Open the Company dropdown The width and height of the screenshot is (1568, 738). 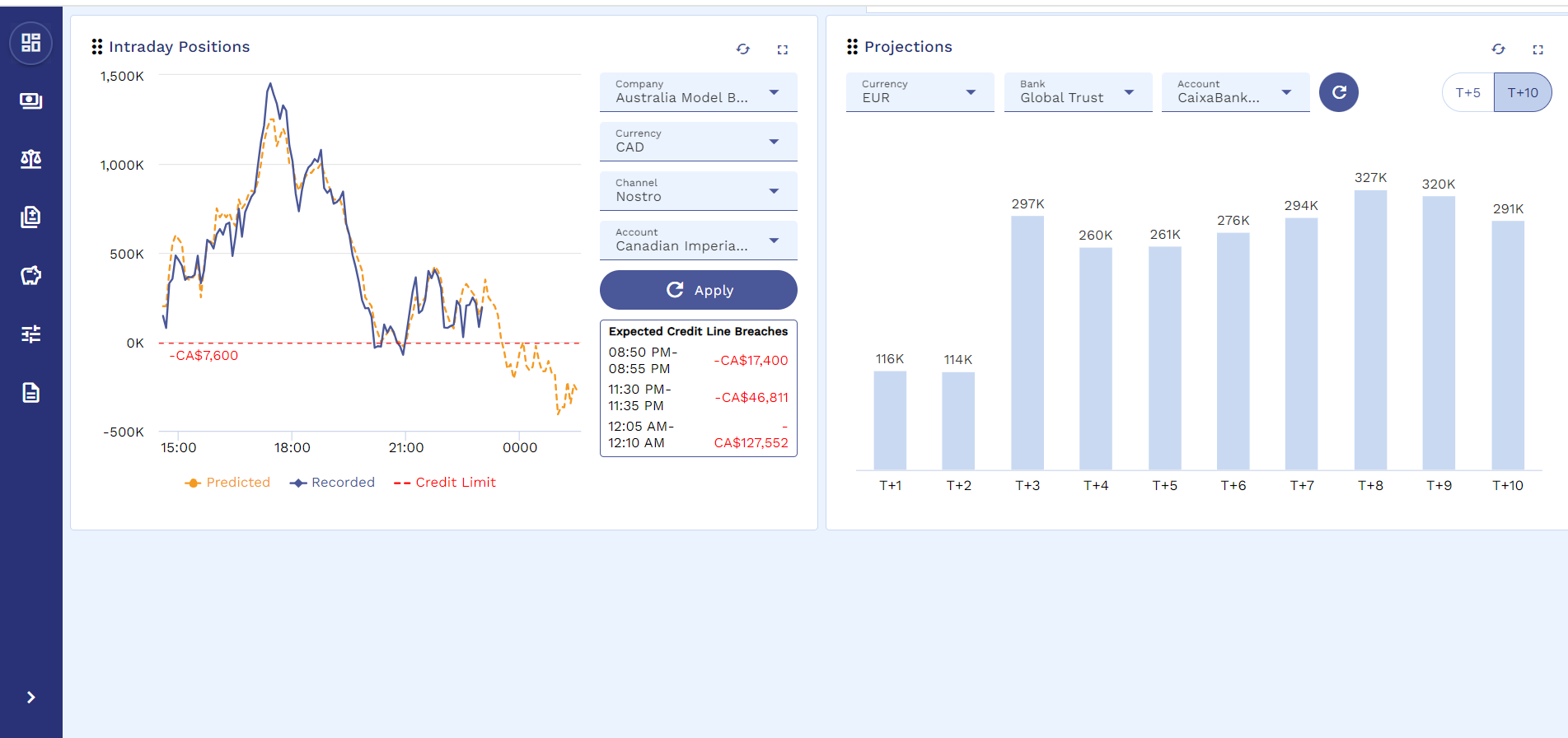[x=699, y=92]
